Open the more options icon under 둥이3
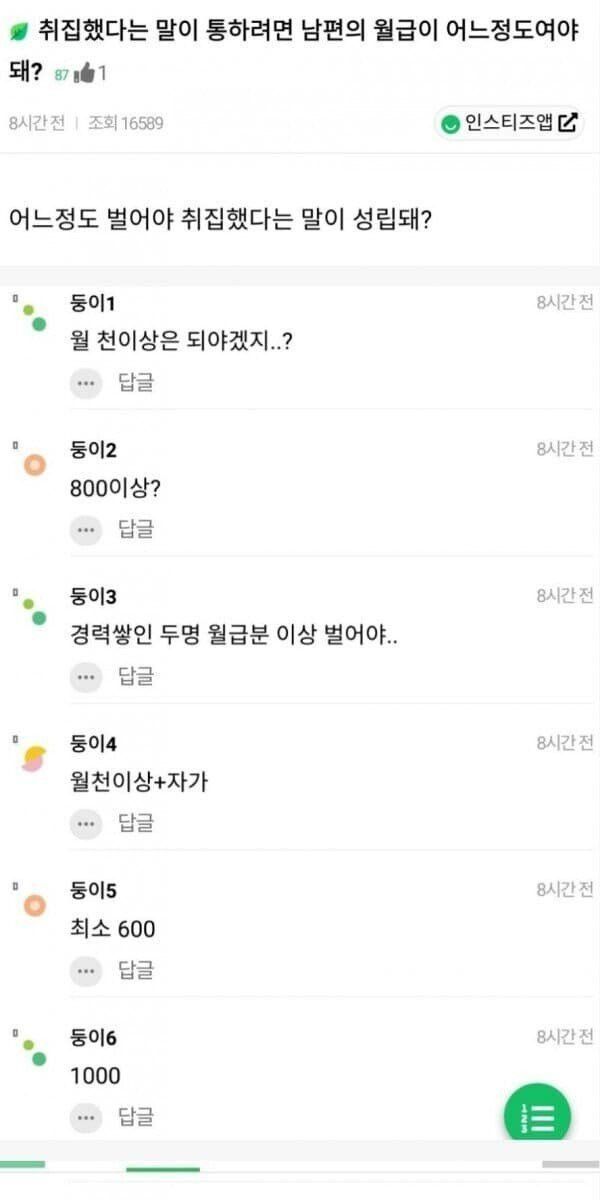600x1200 pixels. [x=86, y=676]
